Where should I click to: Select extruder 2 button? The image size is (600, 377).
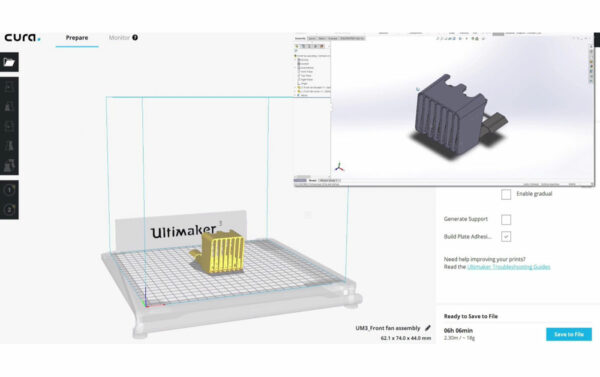(9, 209)
